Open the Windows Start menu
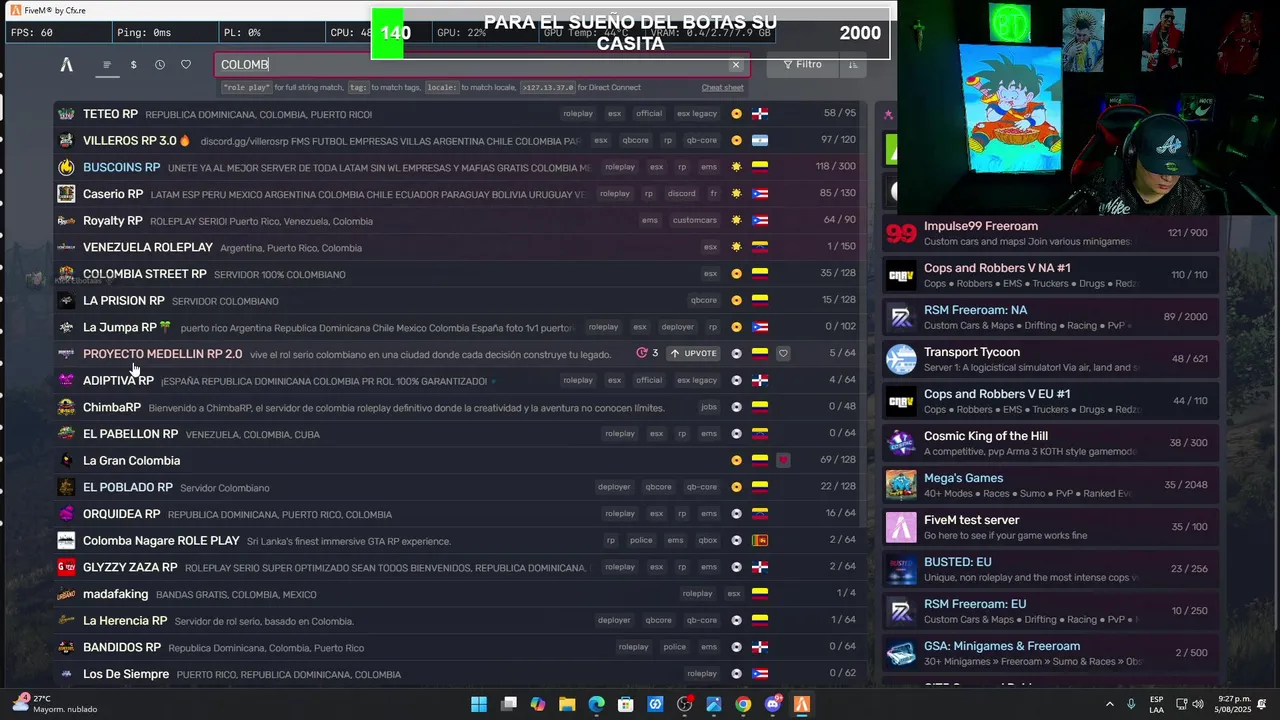The image size is (1280, 720). click(479, 704)
